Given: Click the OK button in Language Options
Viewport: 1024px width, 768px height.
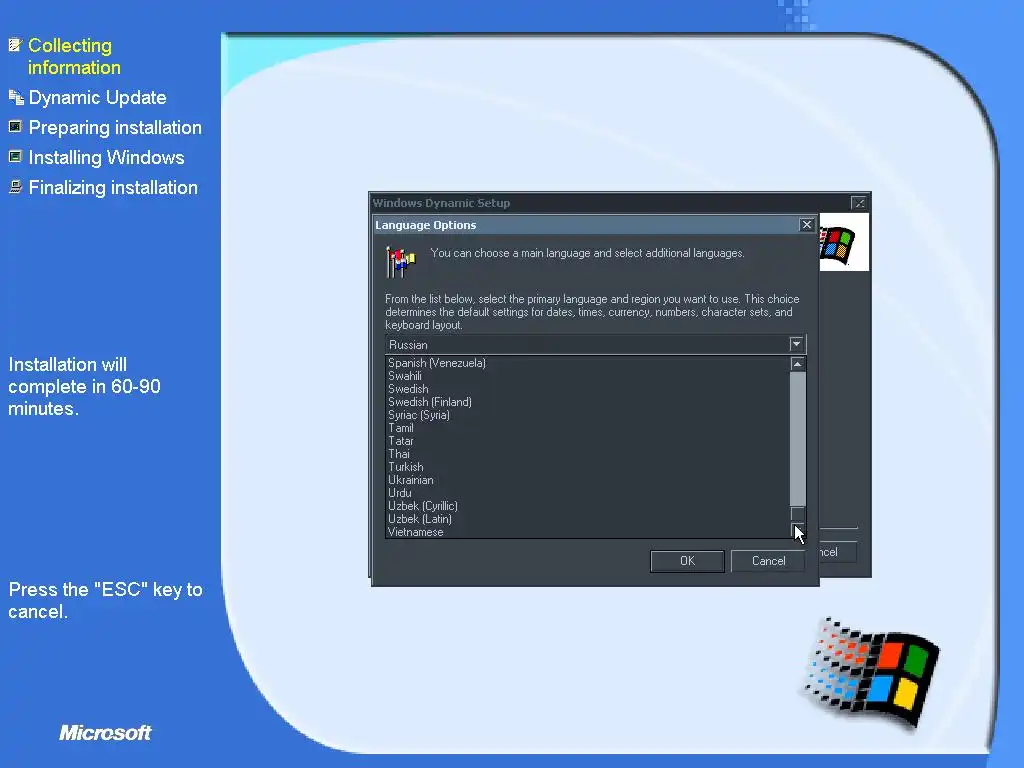Looking at the screenshot, I should 687,561.
